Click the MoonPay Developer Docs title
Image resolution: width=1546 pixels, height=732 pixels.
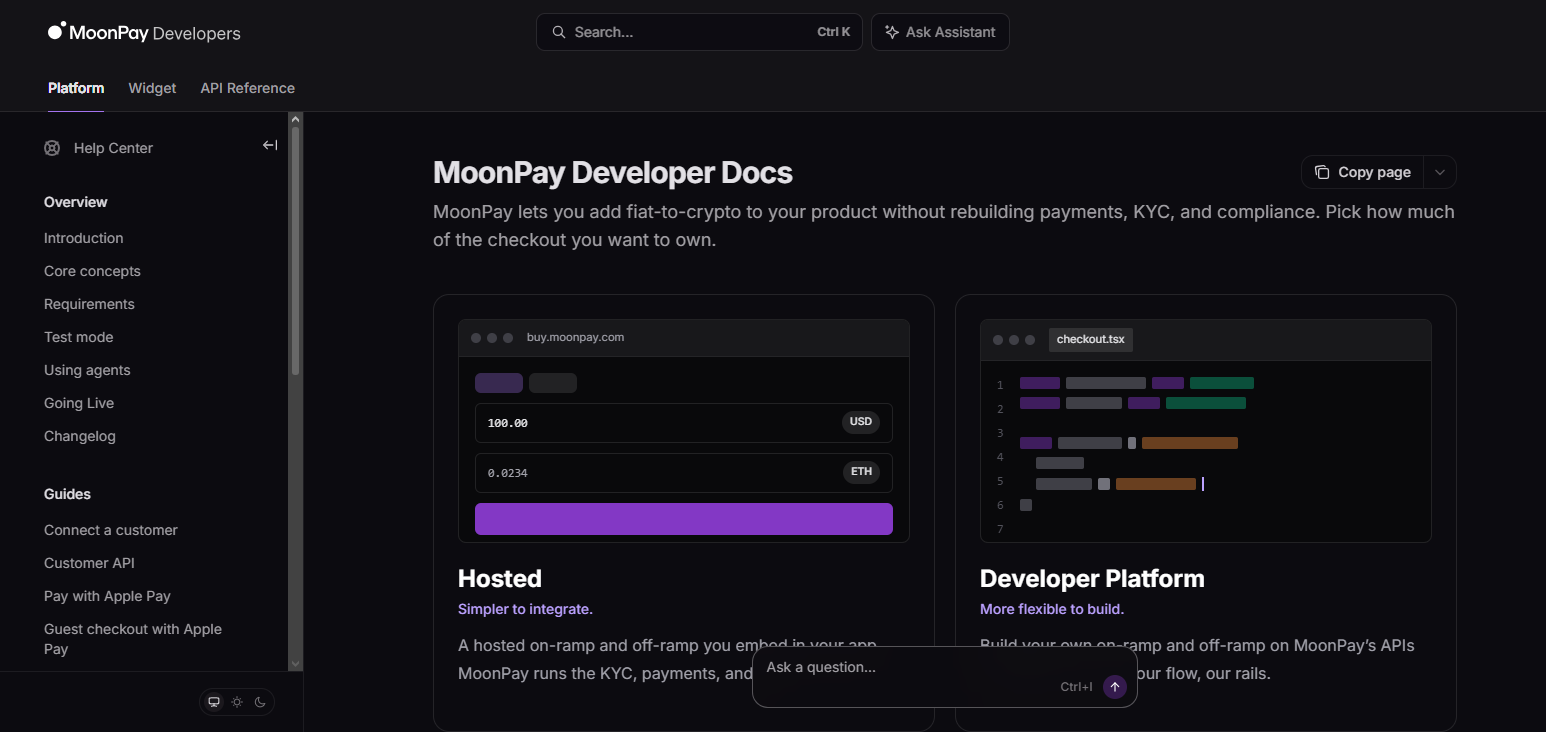[x=613, y=173]
